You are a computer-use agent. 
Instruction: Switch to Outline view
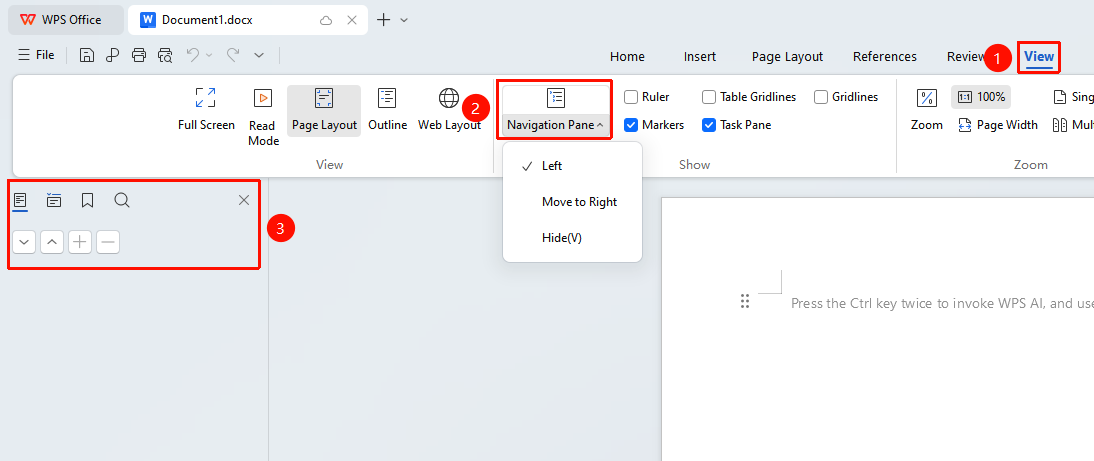[x=387, y=109]
